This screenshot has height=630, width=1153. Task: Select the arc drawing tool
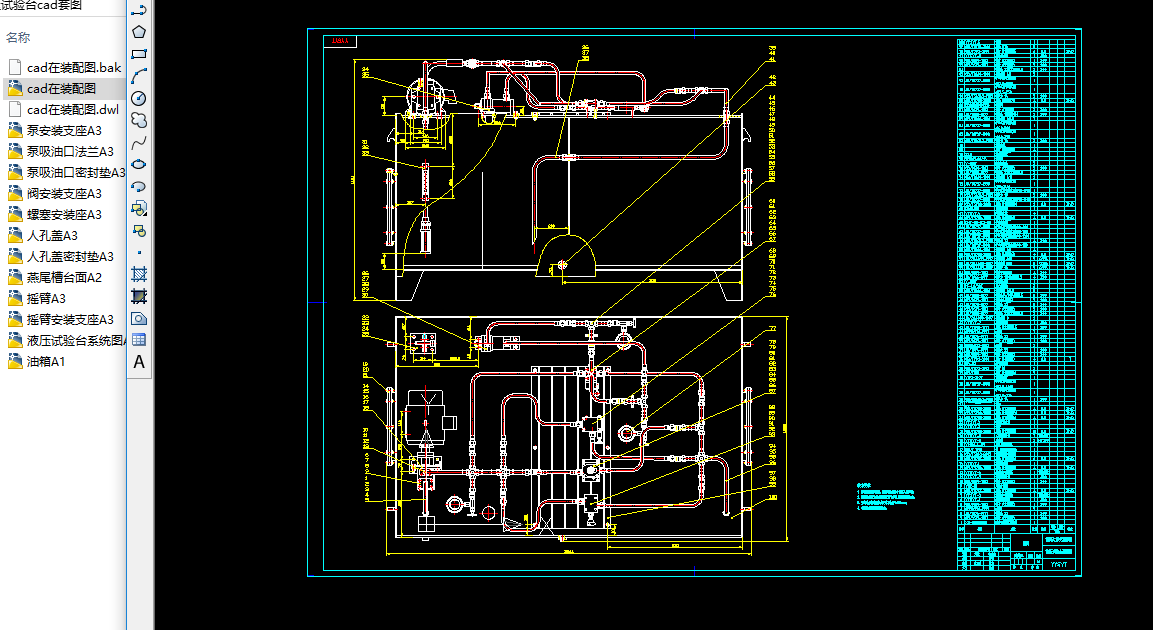[x=139, y=75]
